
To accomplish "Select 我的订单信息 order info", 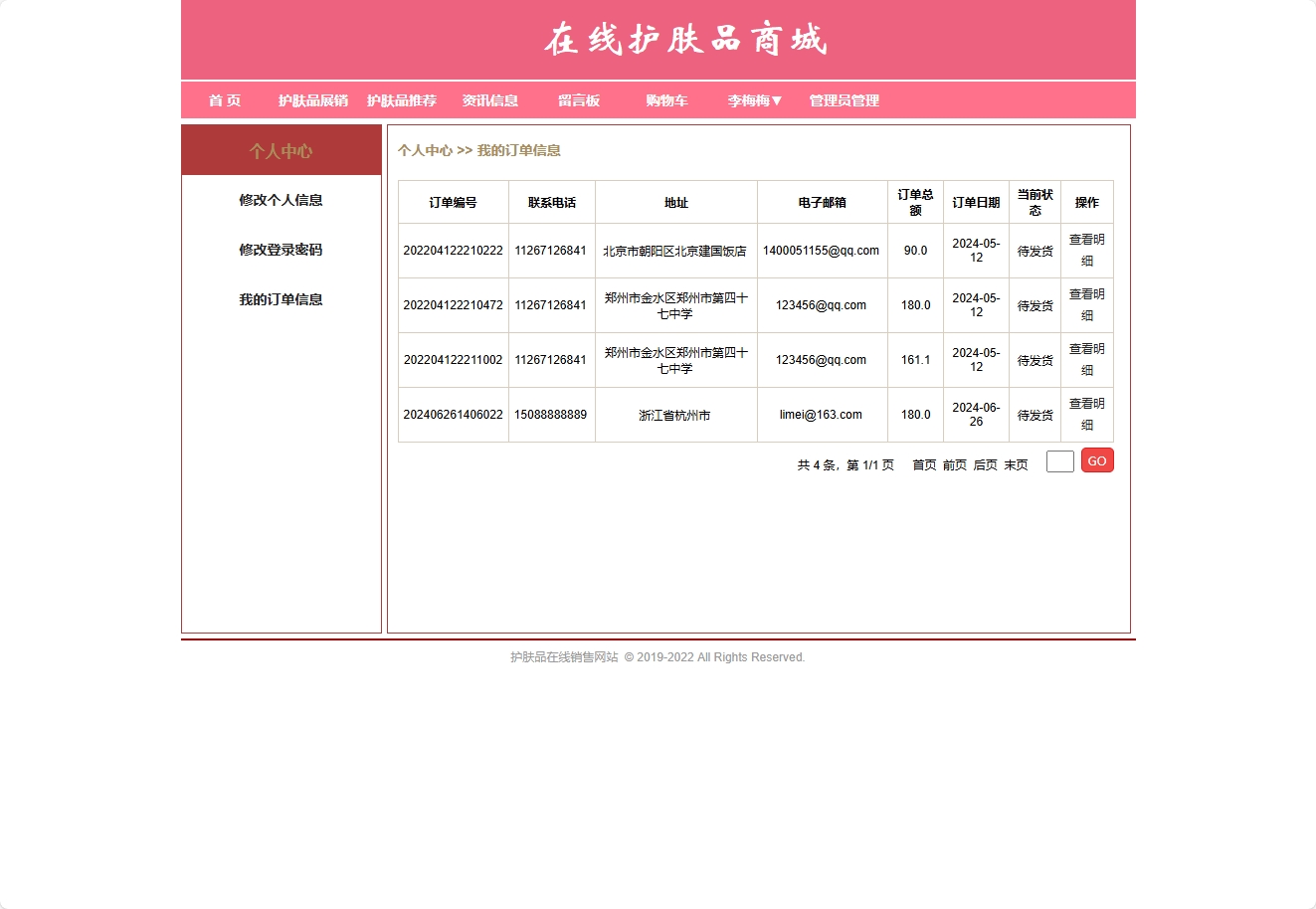I will (x=282, y=299).
